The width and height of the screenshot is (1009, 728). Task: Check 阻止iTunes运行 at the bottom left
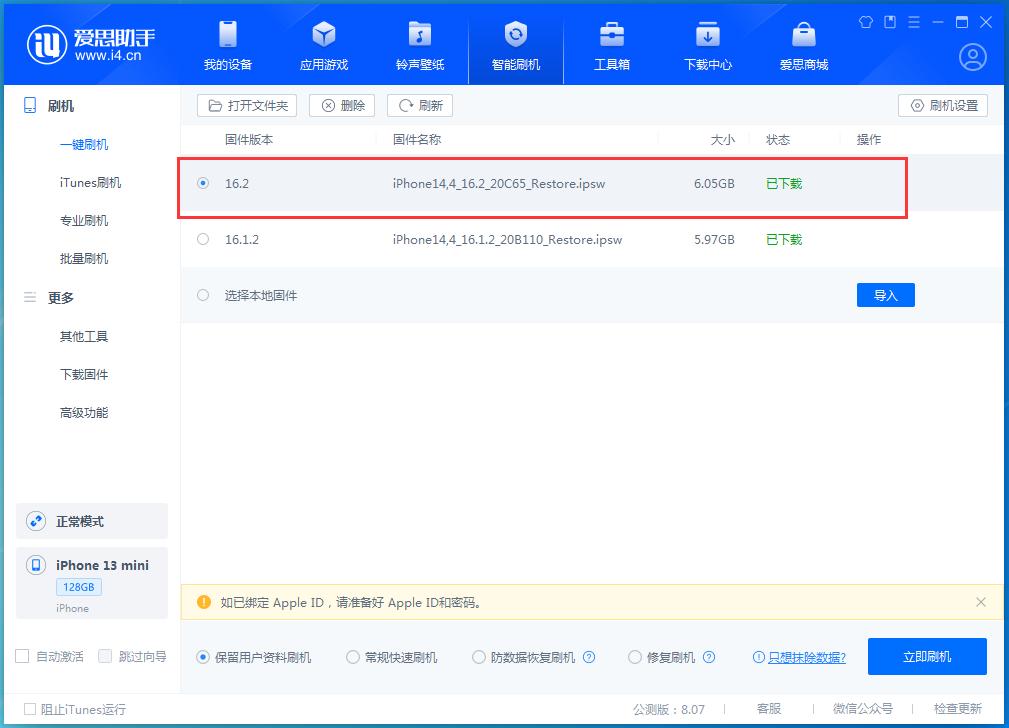pos(30,709)
